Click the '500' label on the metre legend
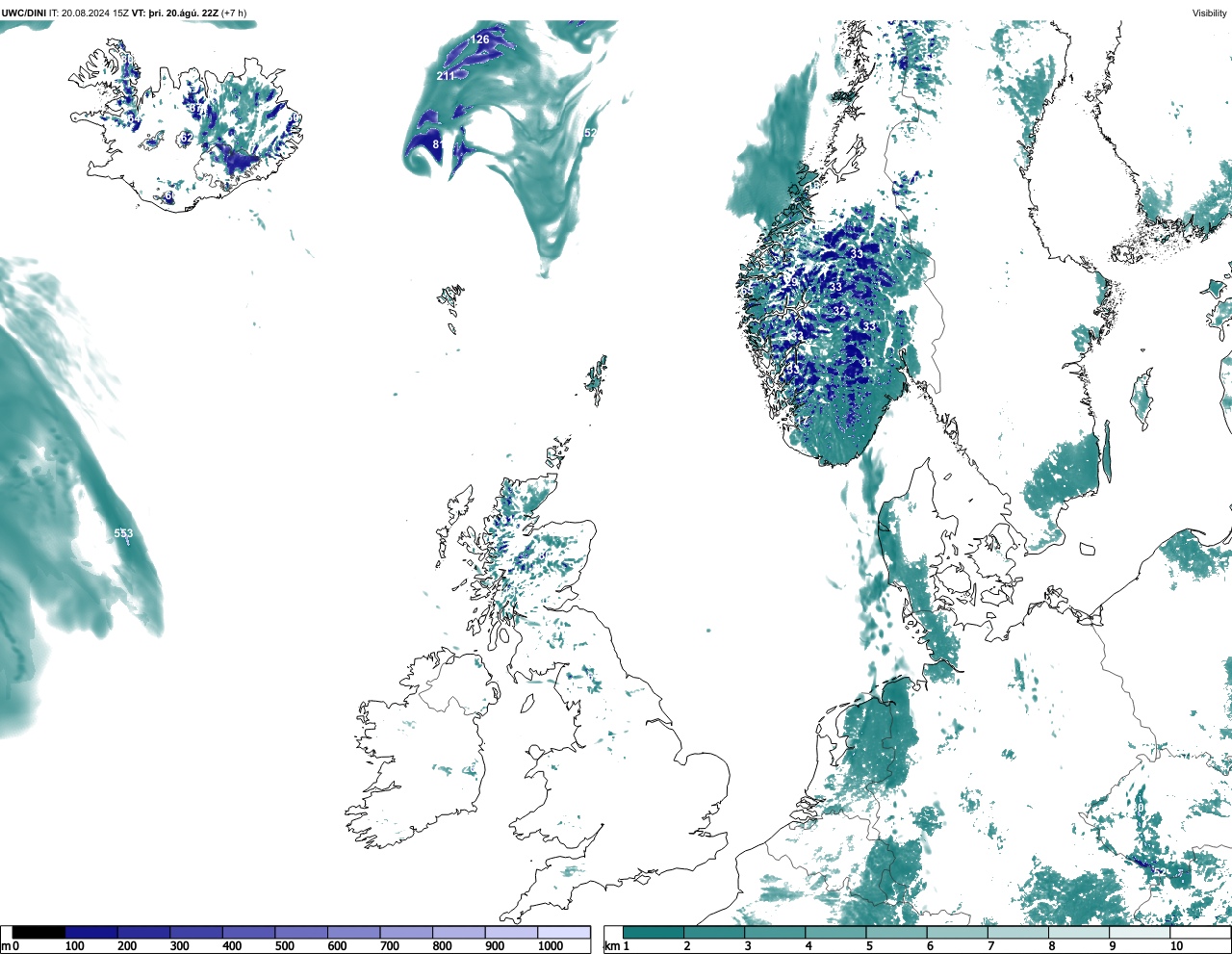The width and height of the screenshot is (1232, 954). (x=285, y=946)
